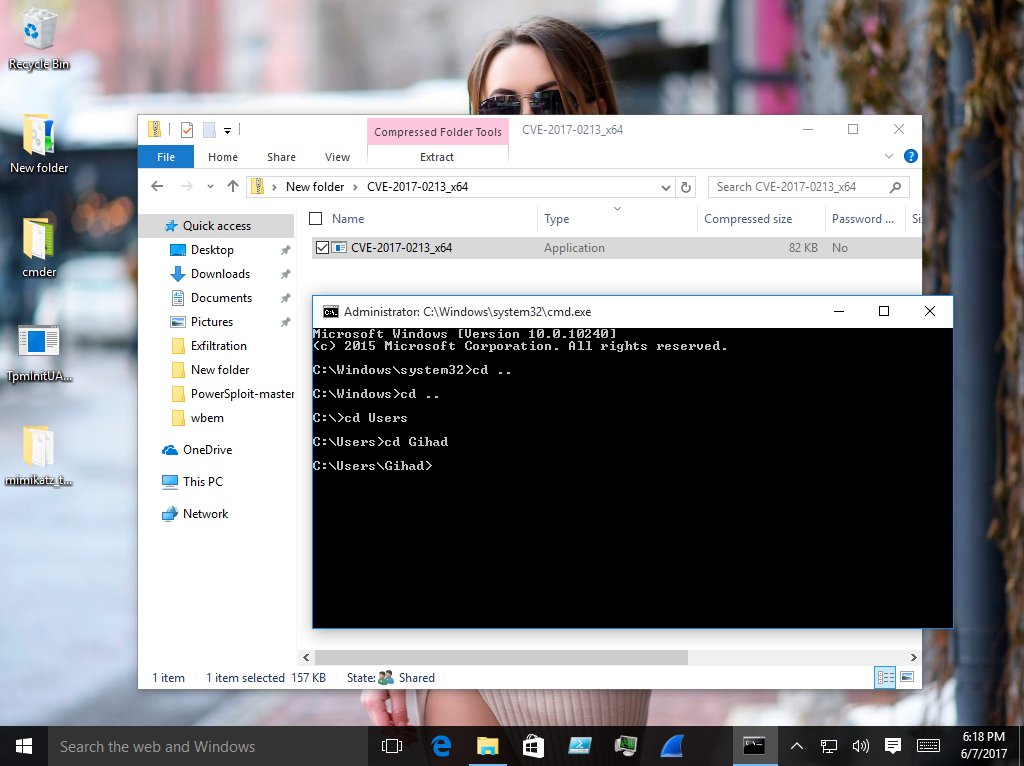Sort by the Name column header
The image size is (1024, 766).
[x=348, y=219]
